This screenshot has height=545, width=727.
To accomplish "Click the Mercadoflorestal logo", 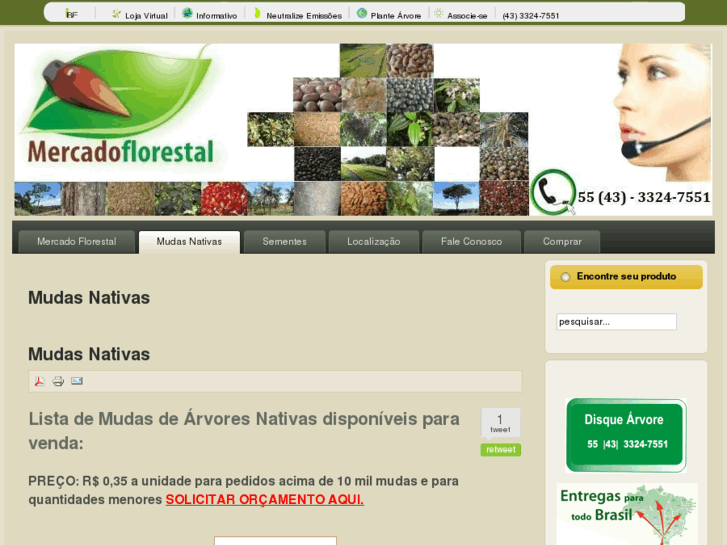I will tap(118, 108).
